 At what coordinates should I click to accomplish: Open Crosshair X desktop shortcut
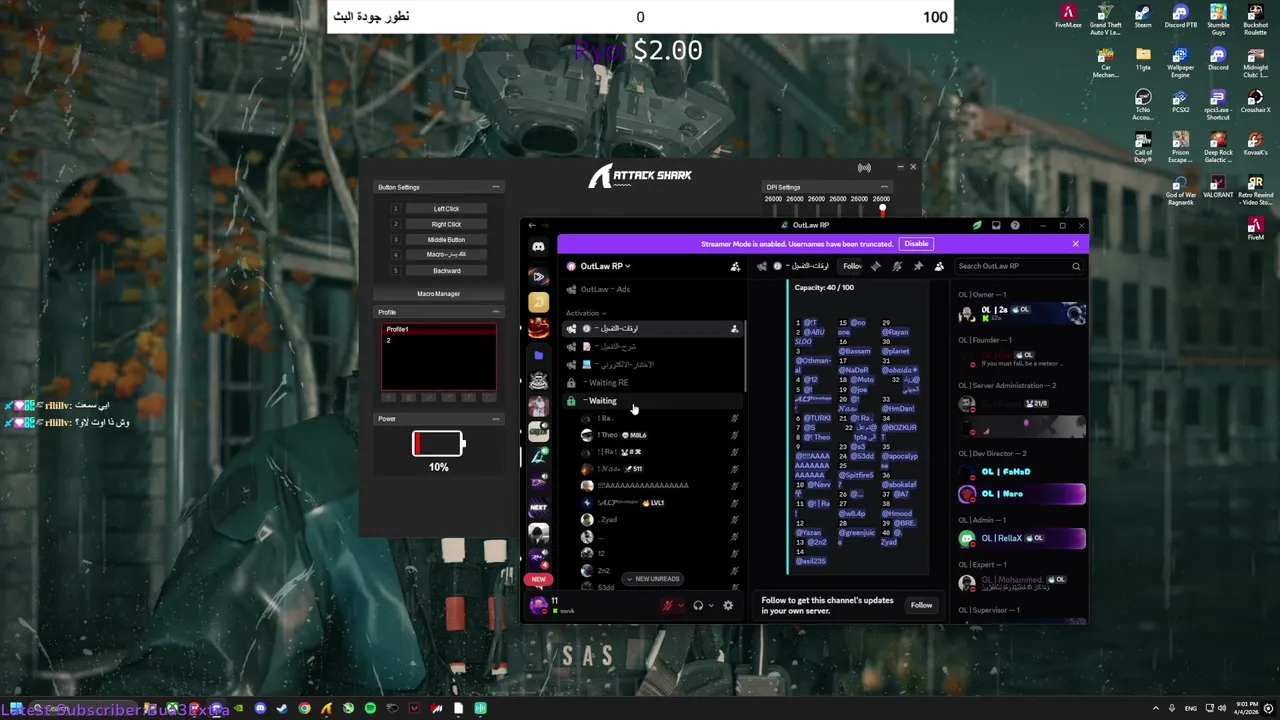pos(1255,102)
